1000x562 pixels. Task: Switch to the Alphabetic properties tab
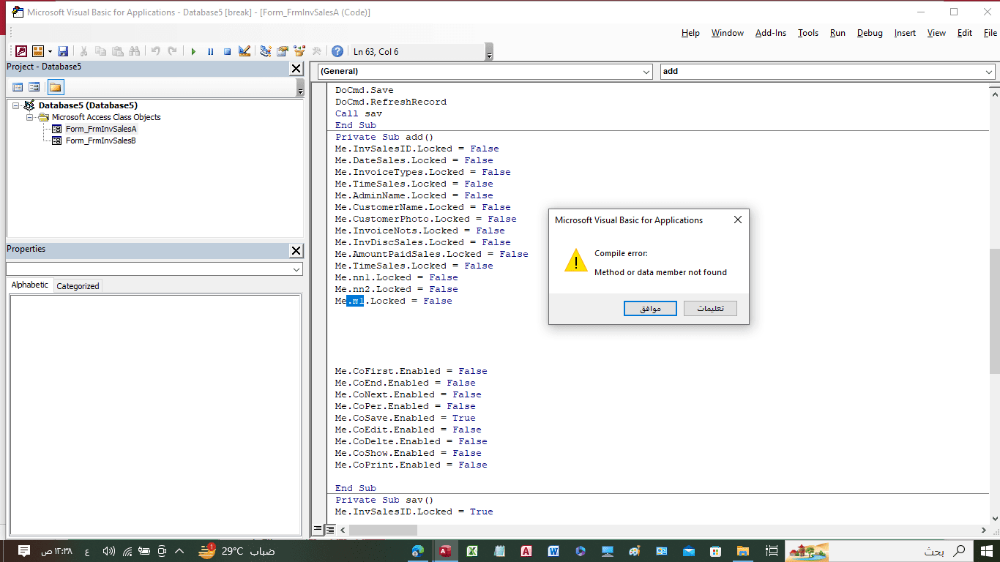pos(29,285)
